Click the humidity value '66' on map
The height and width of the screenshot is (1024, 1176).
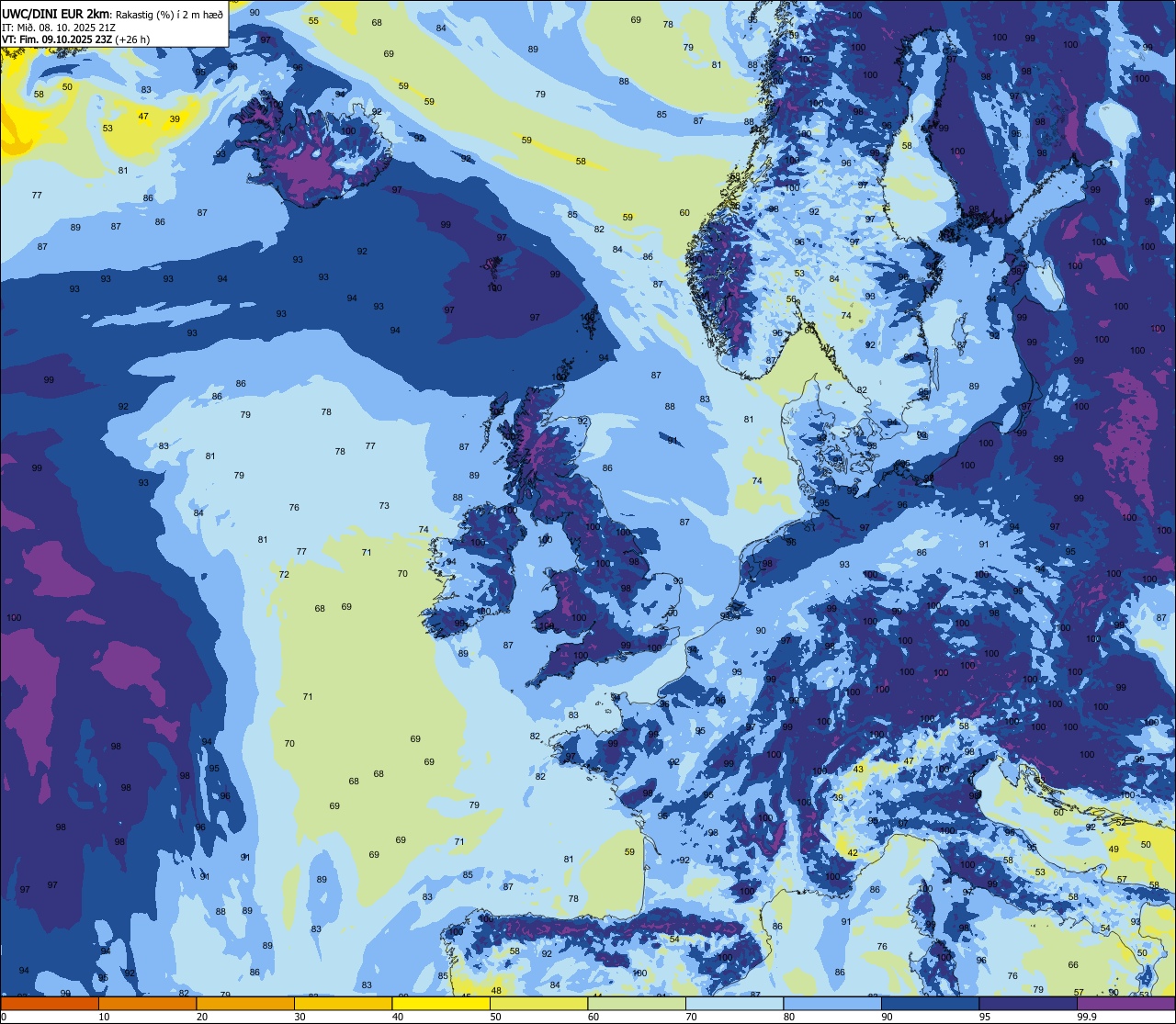tap(1073, 965)
